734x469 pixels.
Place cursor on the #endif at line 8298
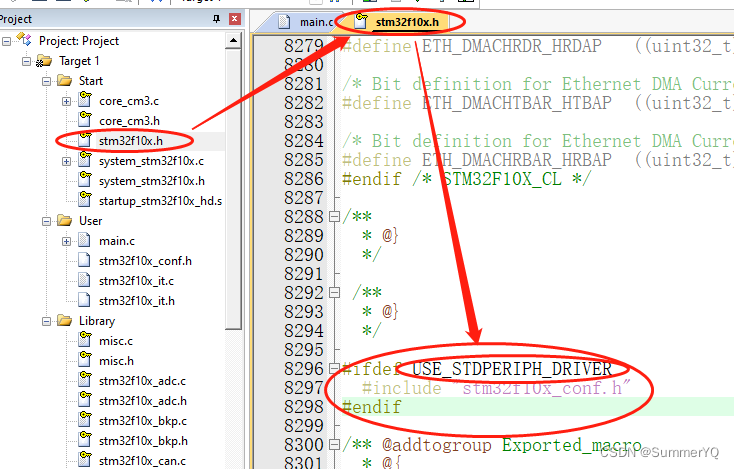click(x=372, y=407)
